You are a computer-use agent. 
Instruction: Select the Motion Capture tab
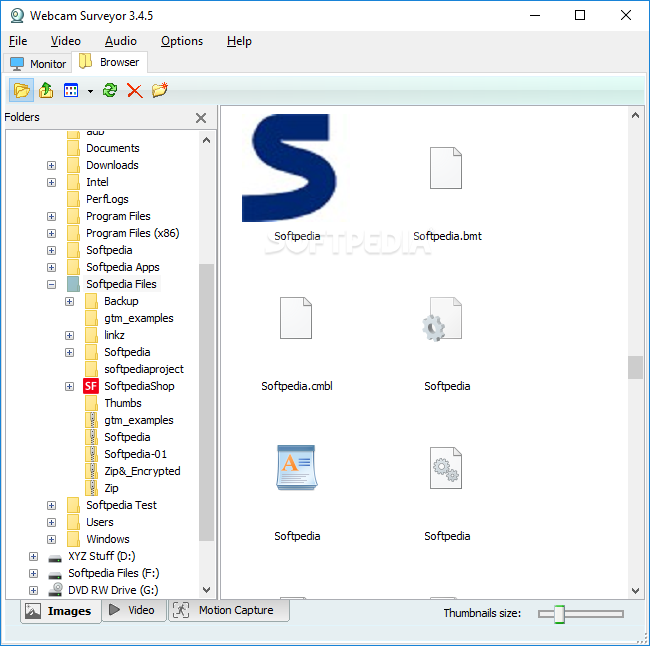(228, 610)
